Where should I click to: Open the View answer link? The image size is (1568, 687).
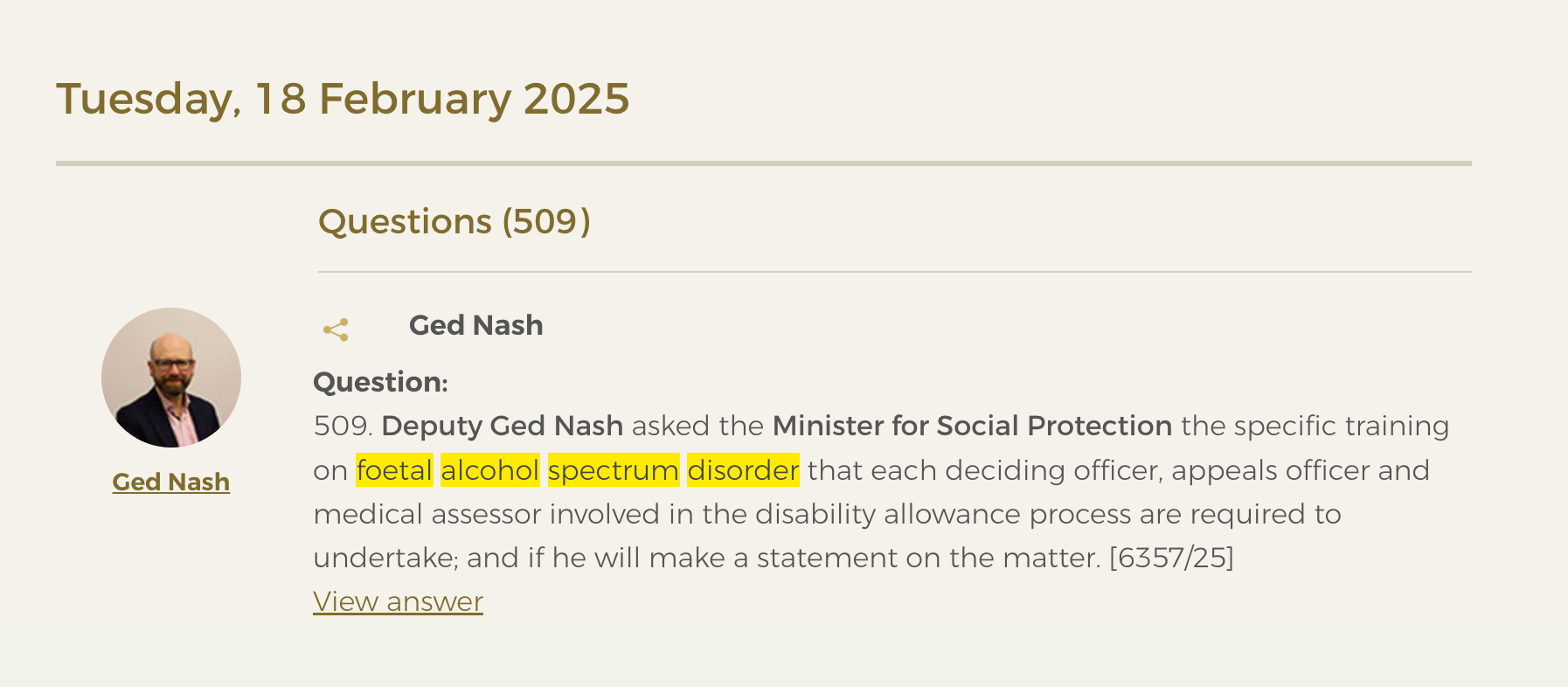pos(398,601)
